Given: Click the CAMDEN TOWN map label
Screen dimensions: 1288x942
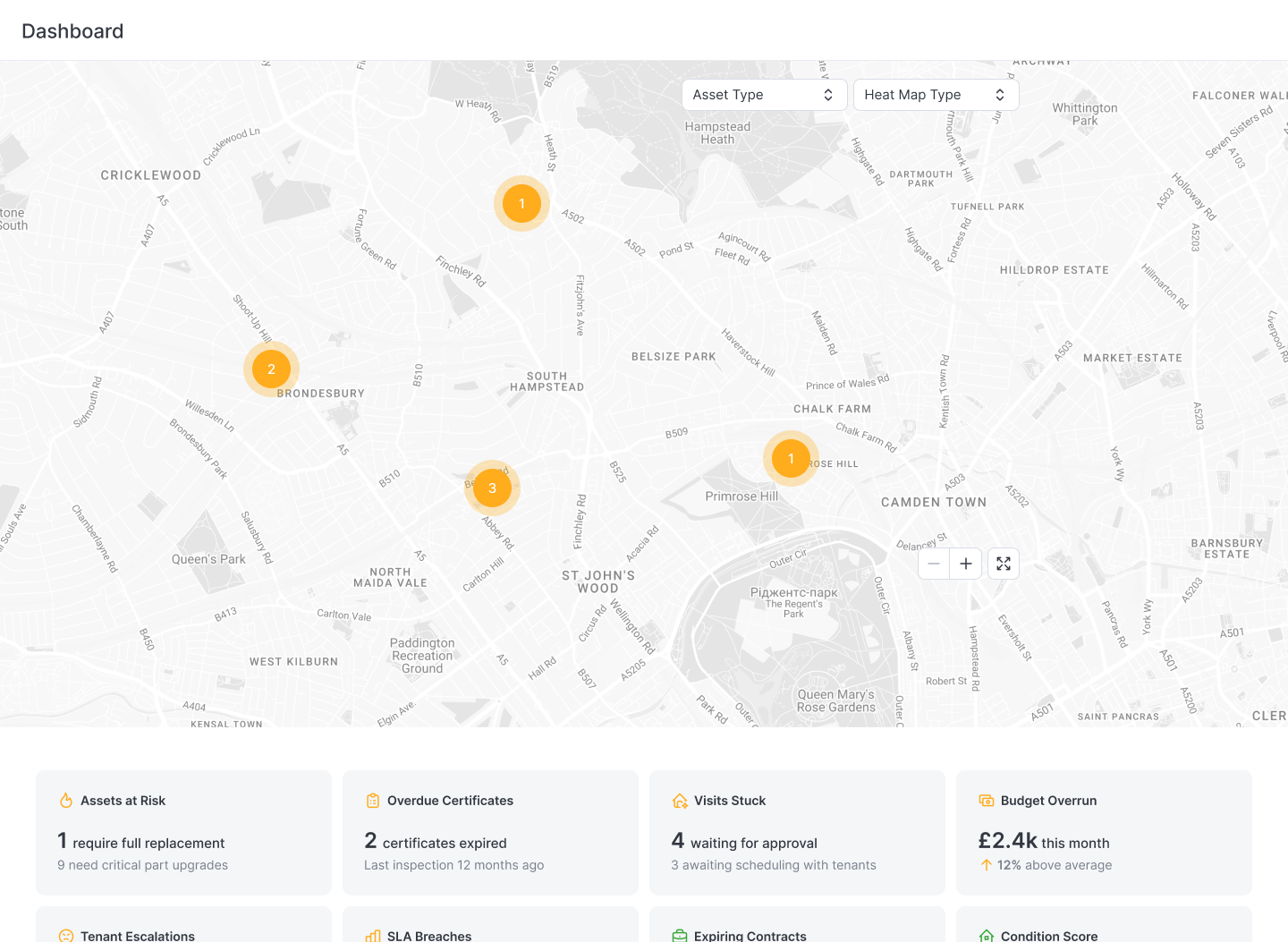Looking at the screenshot, I should click(x=934, y=503).
